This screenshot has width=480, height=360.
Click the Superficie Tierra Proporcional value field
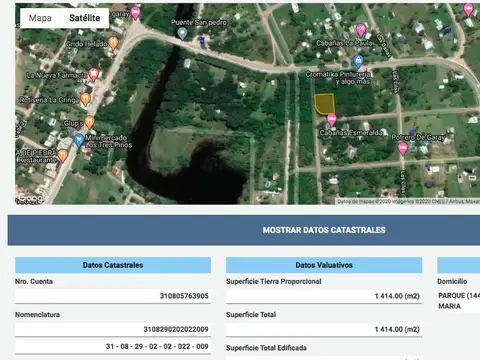(324, 296)
